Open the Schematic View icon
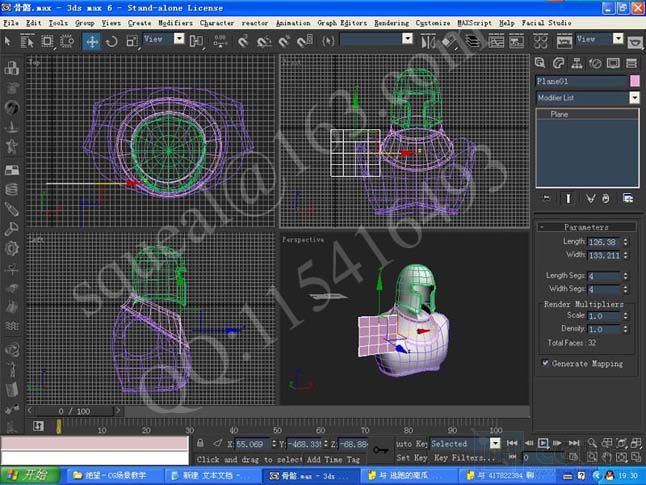 point(516,42)
